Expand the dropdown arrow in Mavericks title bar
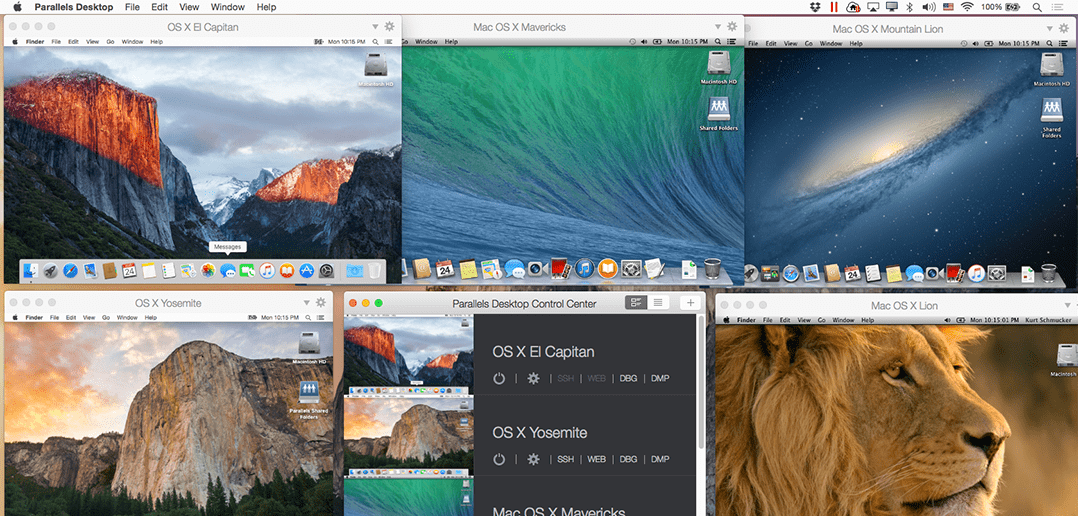Viewport: 1078px width, 516px height. click(718, 27)
